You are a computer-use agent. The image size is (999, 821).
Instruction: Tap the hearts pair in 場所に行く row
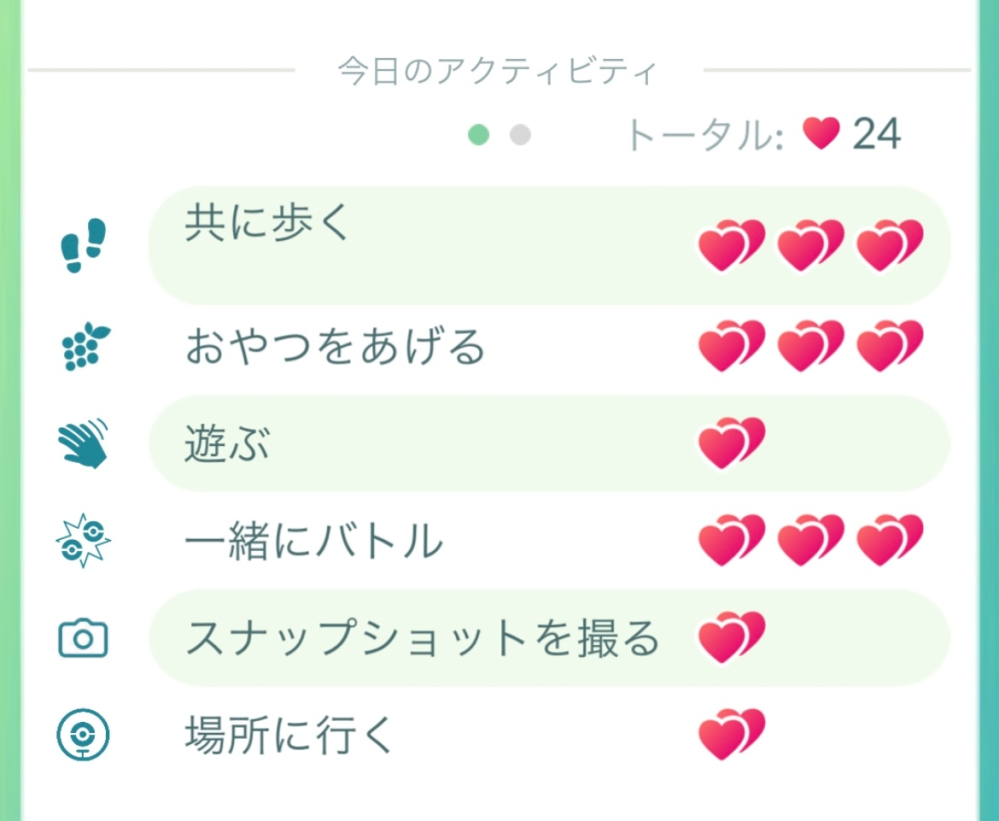pos(731,734)
